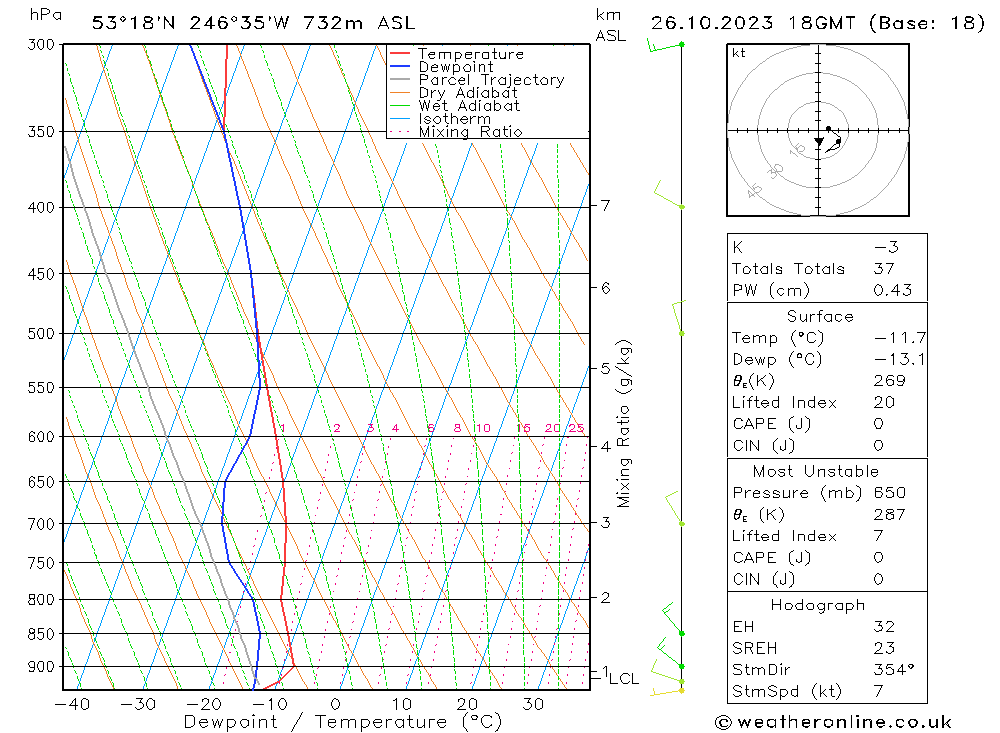This screenshot has width=1000, height=733.
Task: Click the 500 hPa wind barb
Action: (679, 317)
